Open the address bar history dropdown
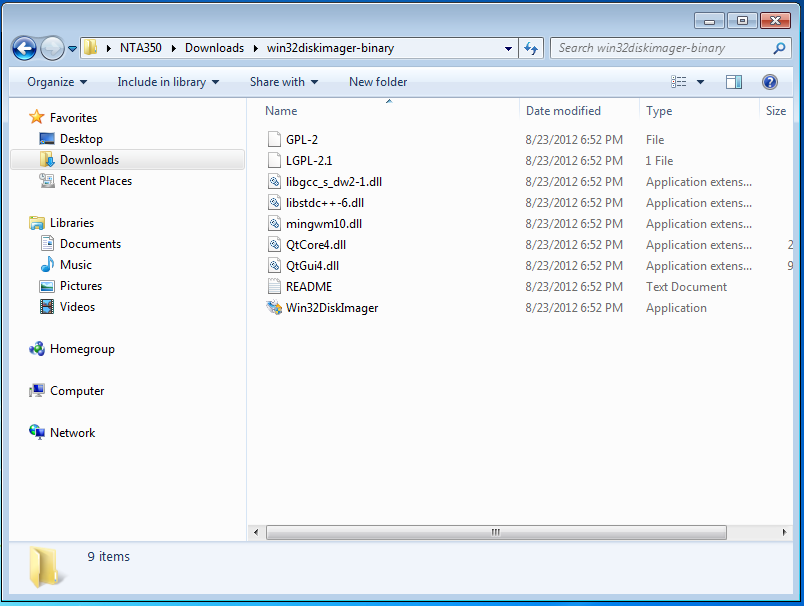Viewport: 804px width, 606px height. click(x=508, y=49)
